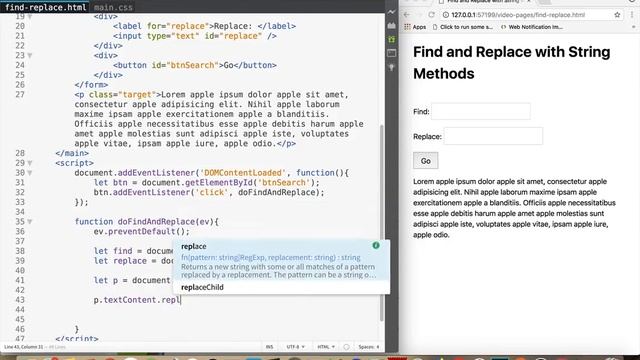Click the 'Line 43, Column 31' status text

tap(23, 347)
